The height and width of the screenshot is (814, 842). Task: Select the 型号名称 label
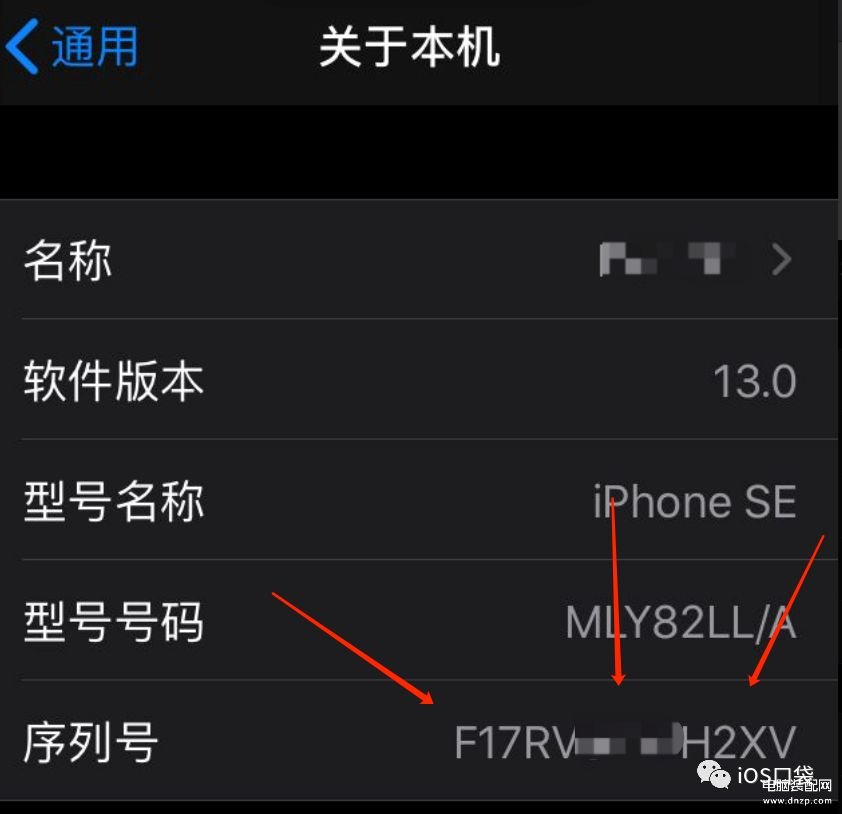click(113, 501)
